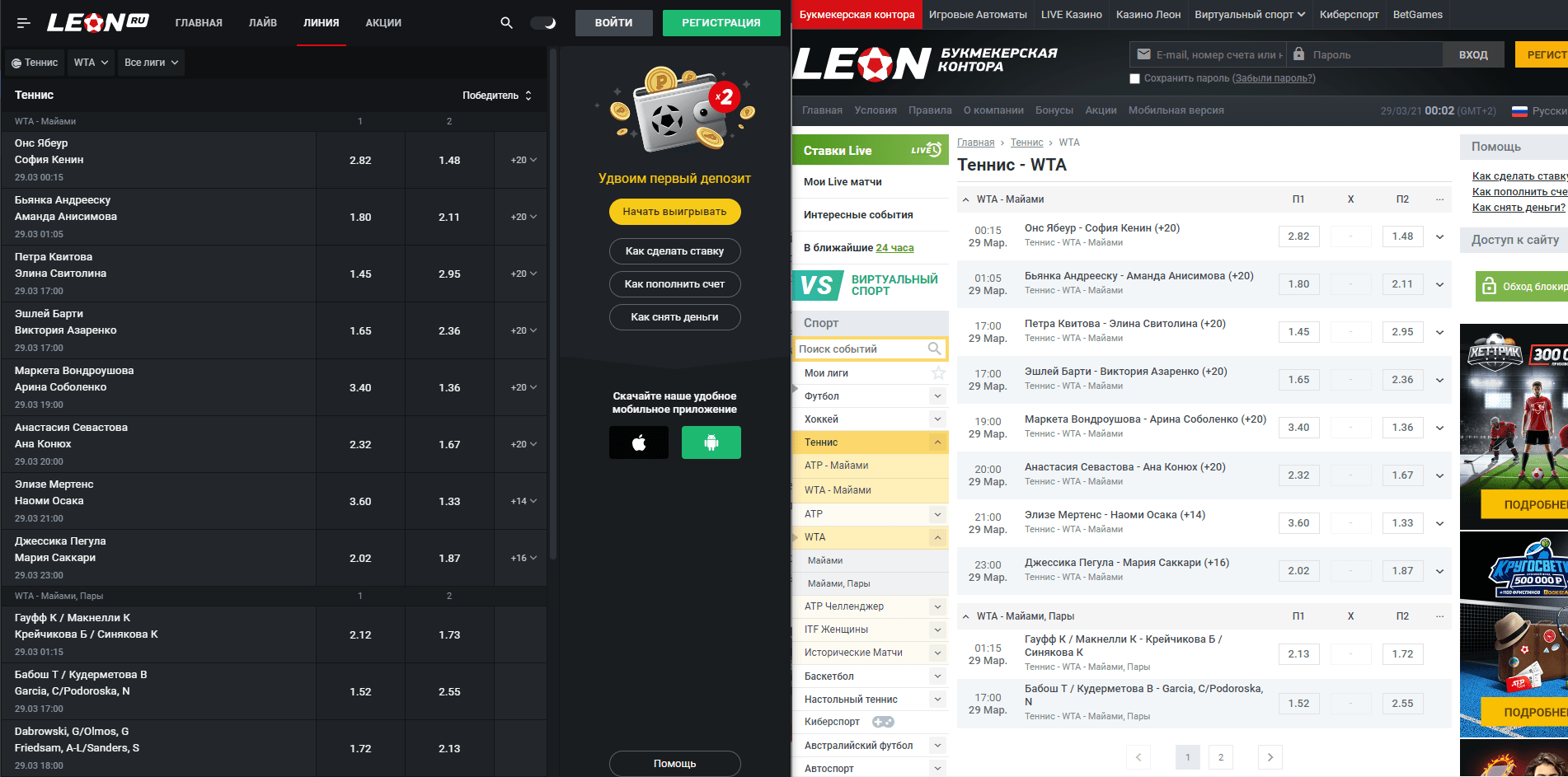Download the Android app

tap(711, 442)
